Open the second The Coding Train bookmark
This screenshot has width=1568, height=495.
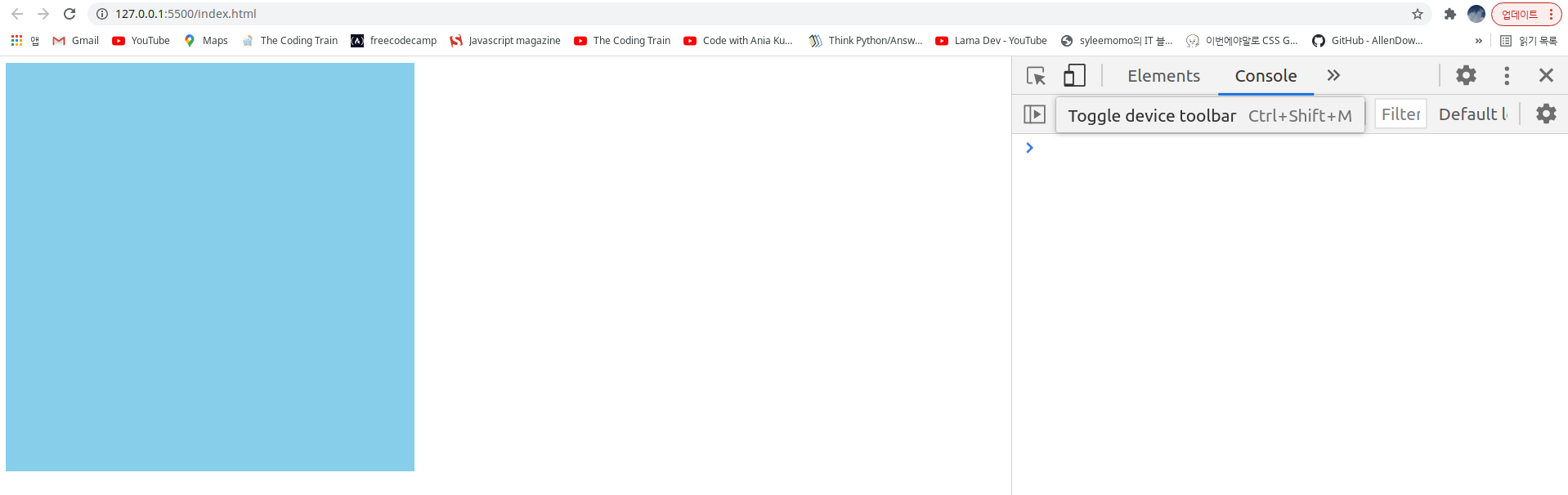623,40
